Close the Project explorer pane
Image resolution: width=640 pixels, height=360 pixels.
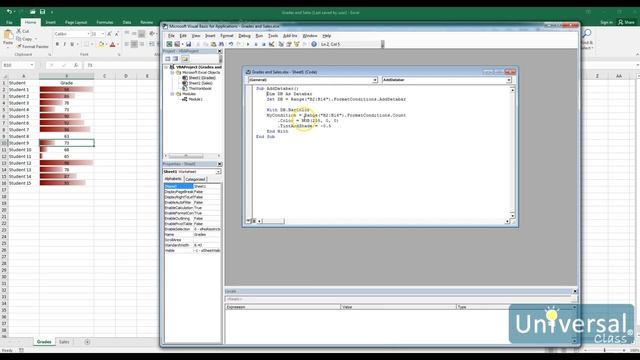[x=220, y=51]
